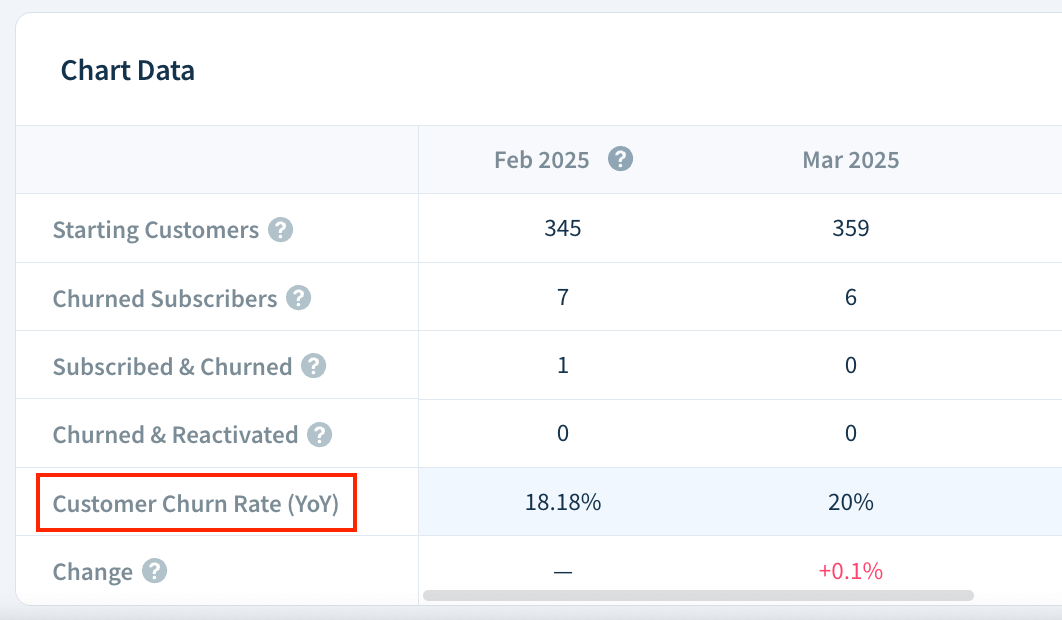Click the 359 starting customers cell

coord(850,228)
